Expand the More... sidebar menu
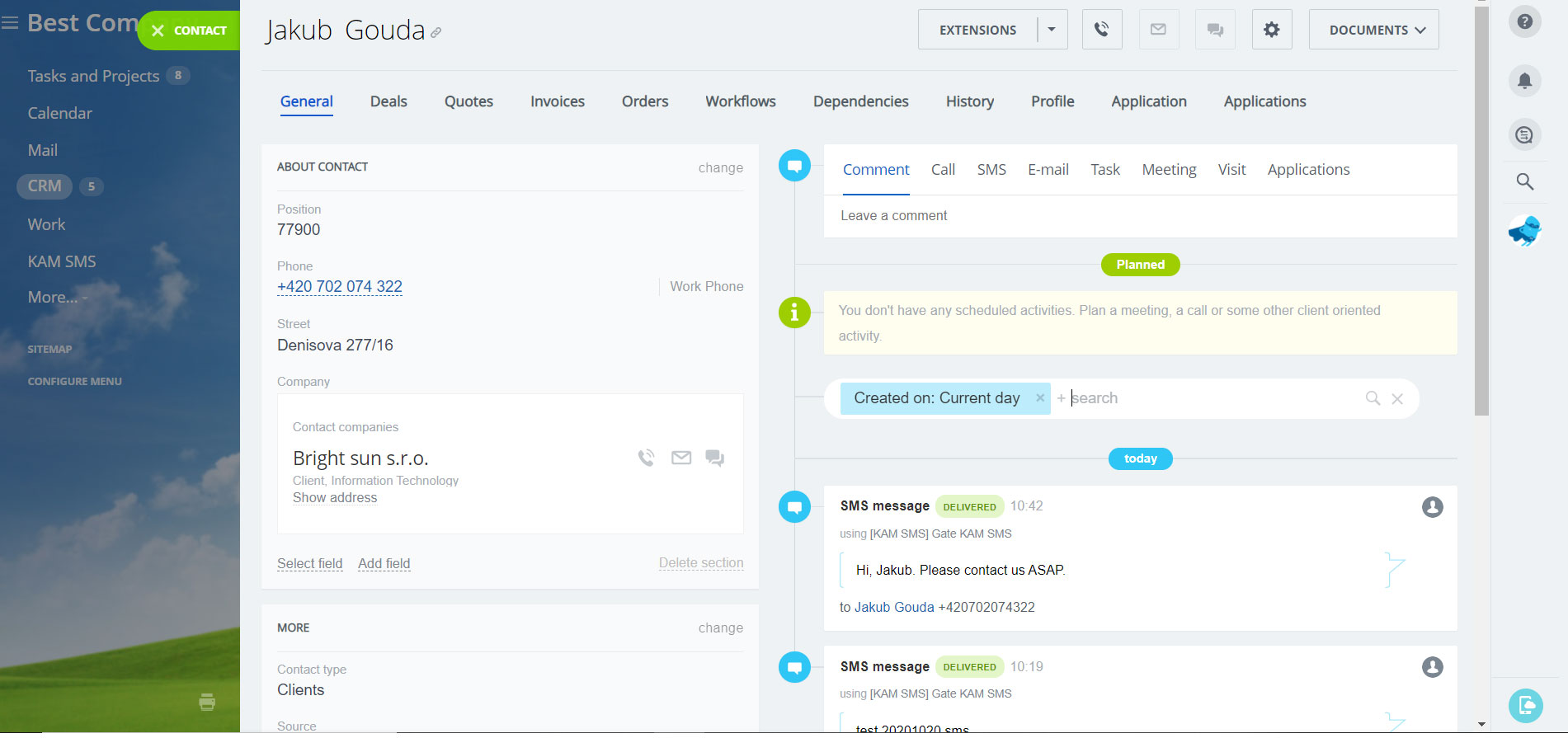 coord(56,298)
